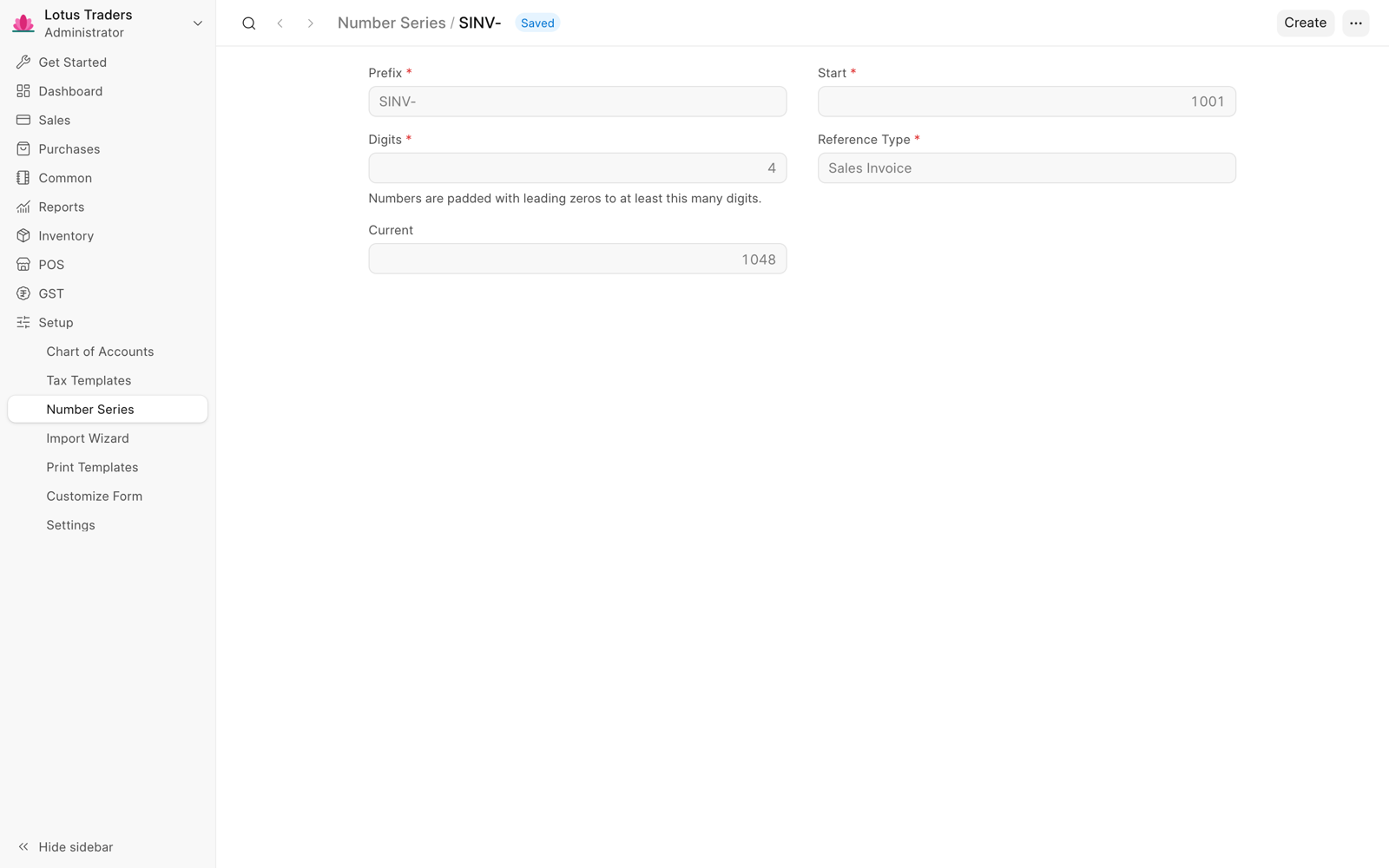This screenshot has height=868, width=1389.
Task: Click the Saved status badge
Action: coord(537,23)
